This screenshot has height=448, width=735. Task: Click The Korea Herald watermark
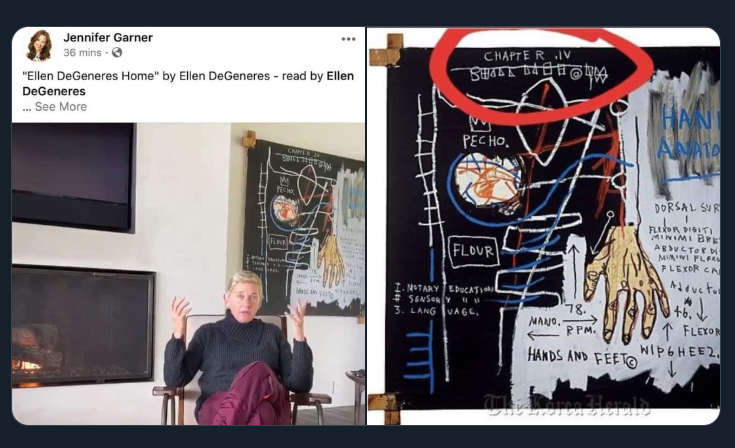pyautogui.click(x=567, y=404)
